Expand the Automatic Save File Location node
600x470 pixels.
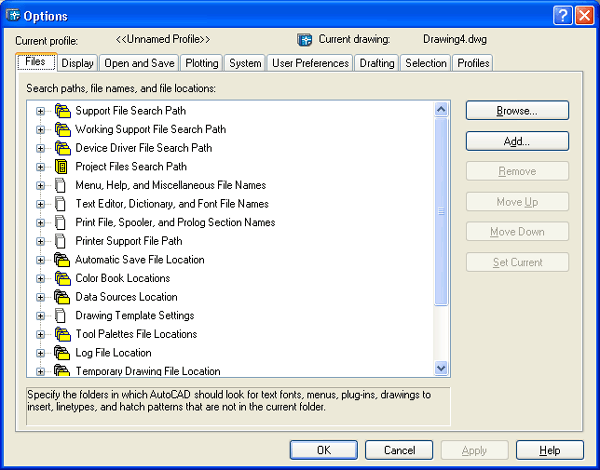[x=41, y=260]
